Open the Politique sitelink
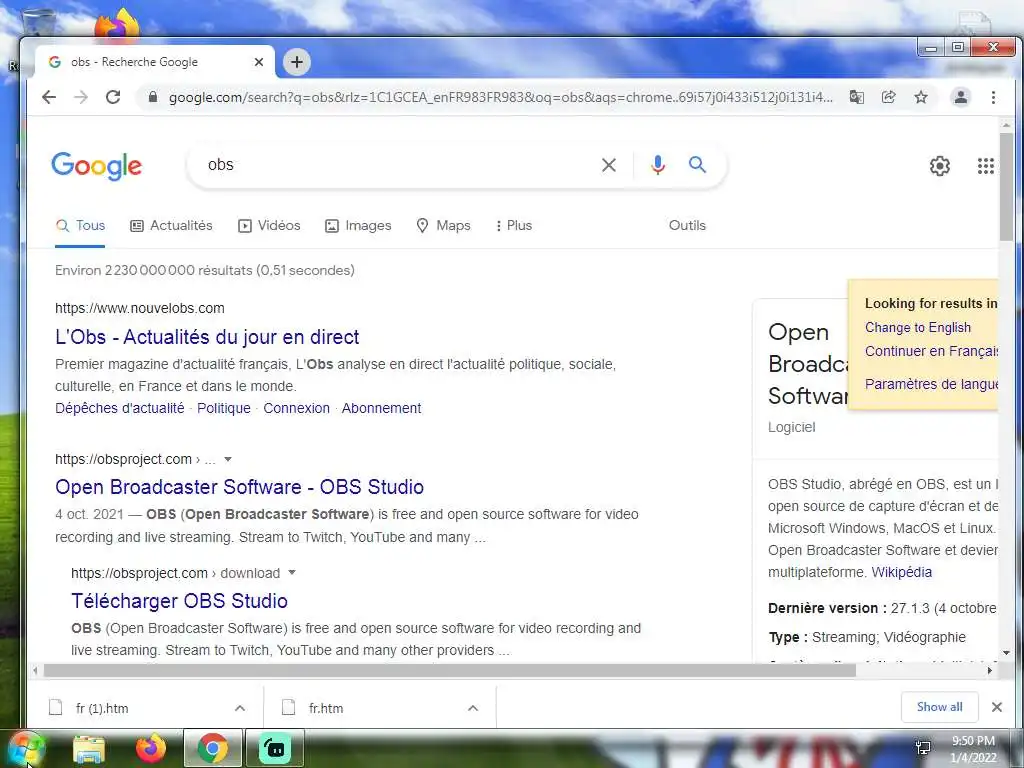Screen dimensions: 1024x768 (x=224, y=408)
